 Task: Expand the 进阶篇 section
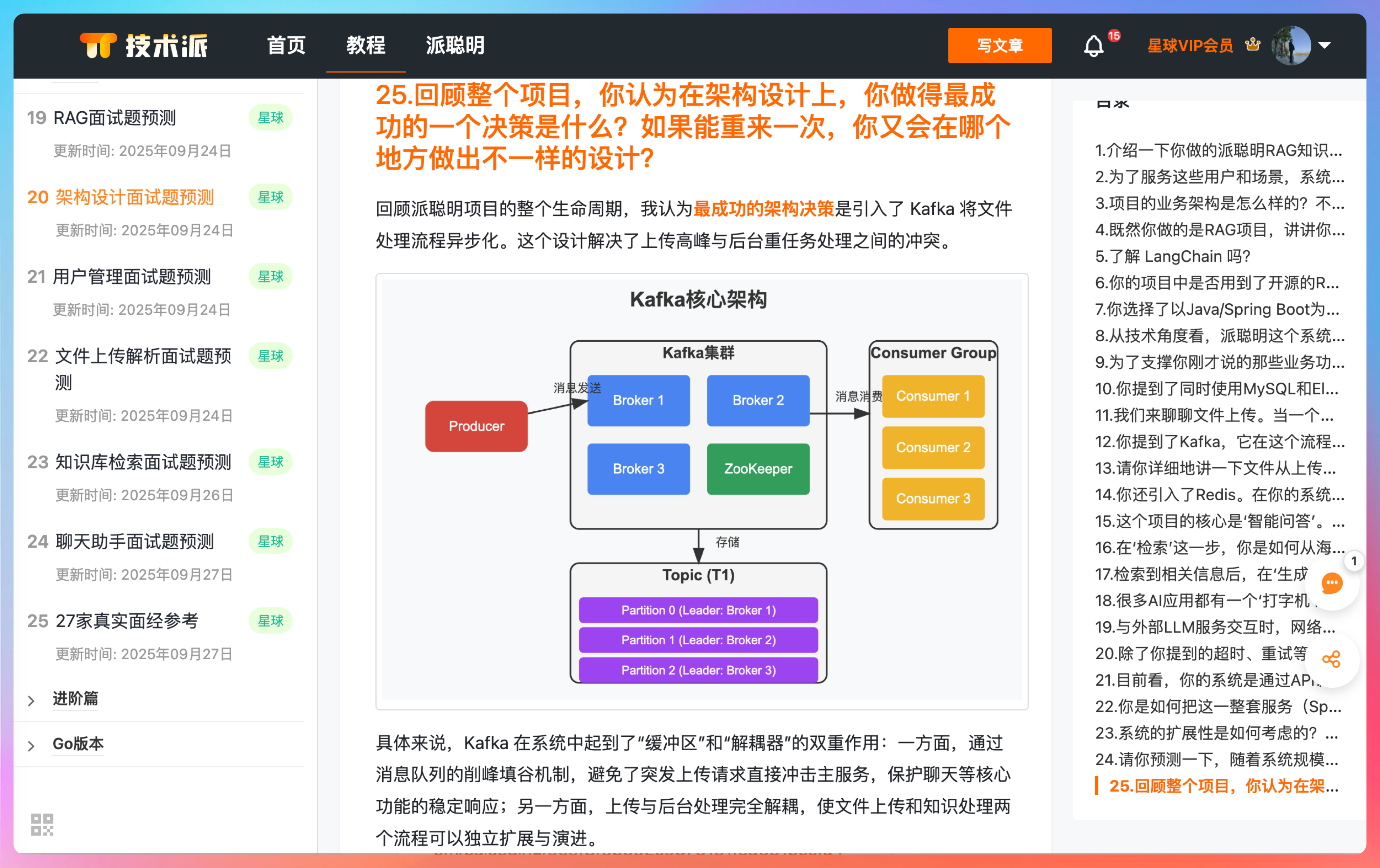point(74,698)
